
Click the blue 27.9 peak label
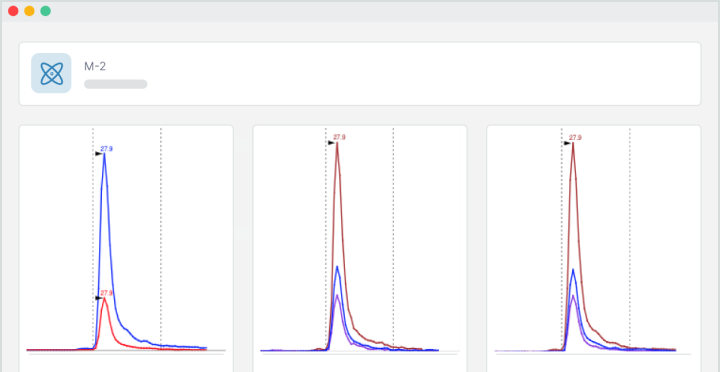click(107, 149)
